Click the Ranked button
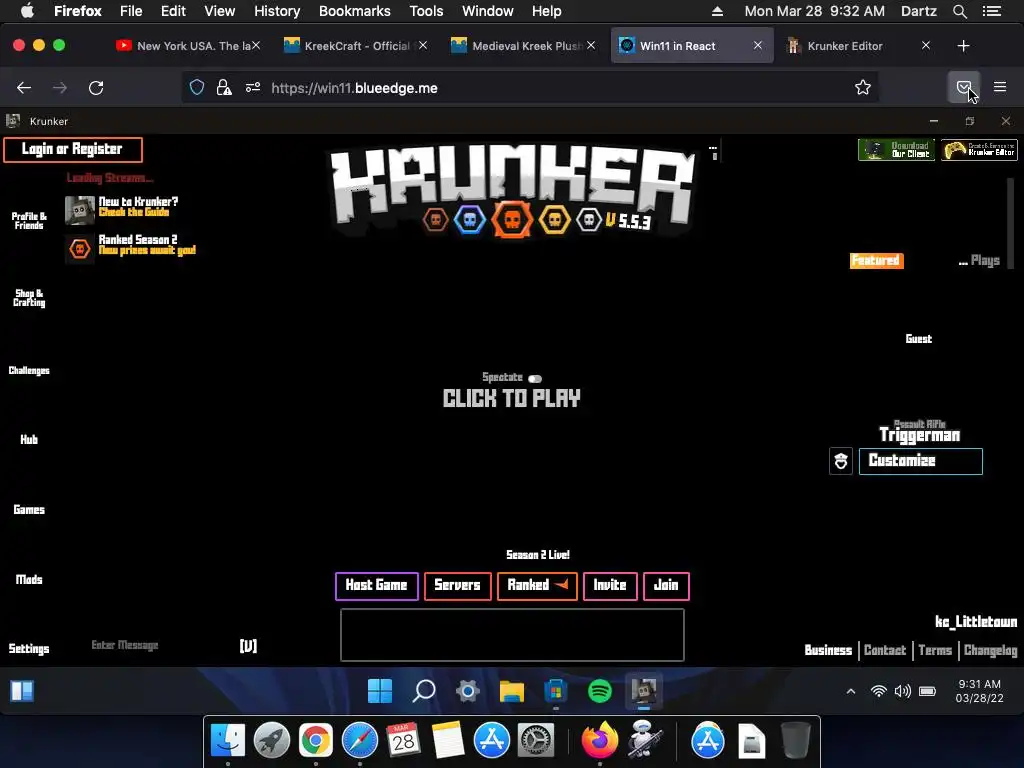 click(537, 586)
